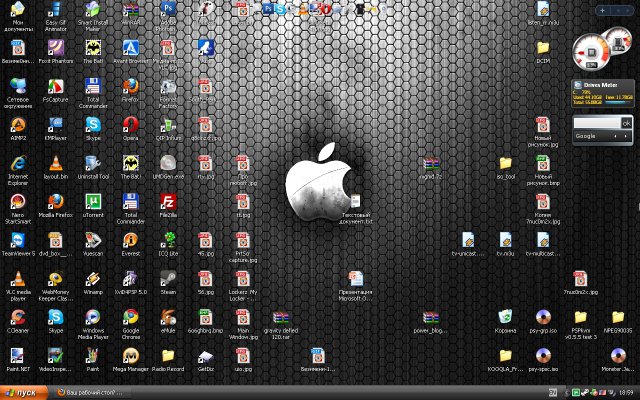640x400 pixels.
Task: Click the Drives Meter gadget
Action: (x=601, y=93)
